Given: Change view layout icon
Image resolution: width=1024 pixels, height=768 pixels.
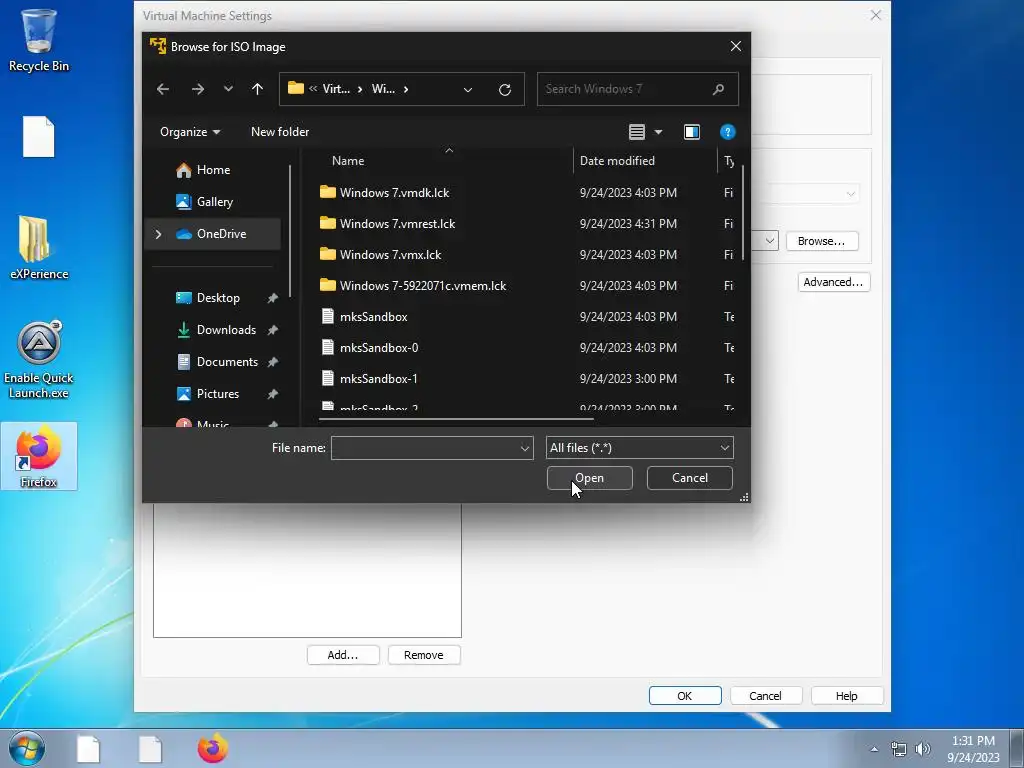Looking at the screenshot, I should coord(637,132).
